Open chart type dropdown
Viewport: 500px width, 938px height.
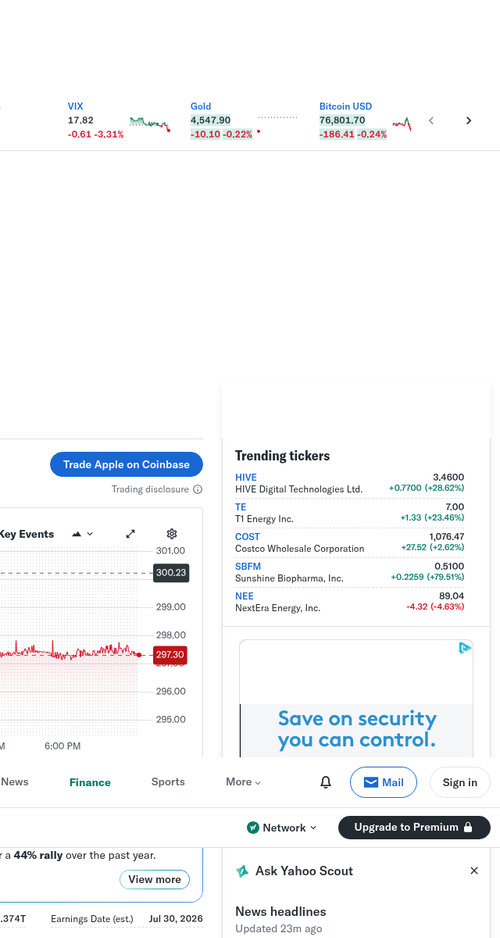pos(83,534)
